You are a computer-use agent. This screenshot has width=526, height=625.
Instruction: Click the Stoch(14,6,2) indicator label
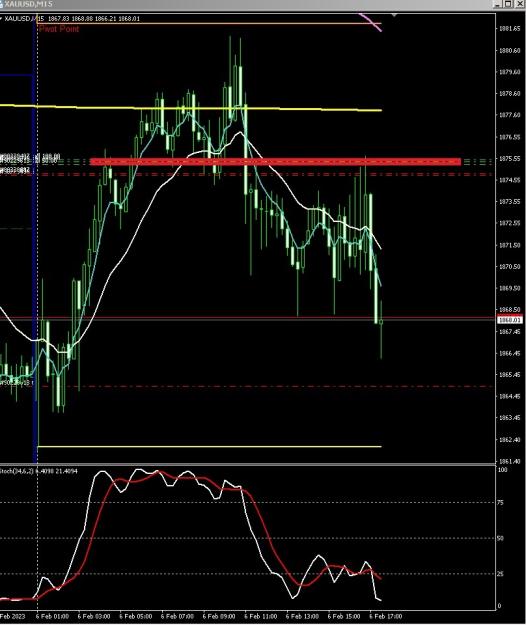39,471
